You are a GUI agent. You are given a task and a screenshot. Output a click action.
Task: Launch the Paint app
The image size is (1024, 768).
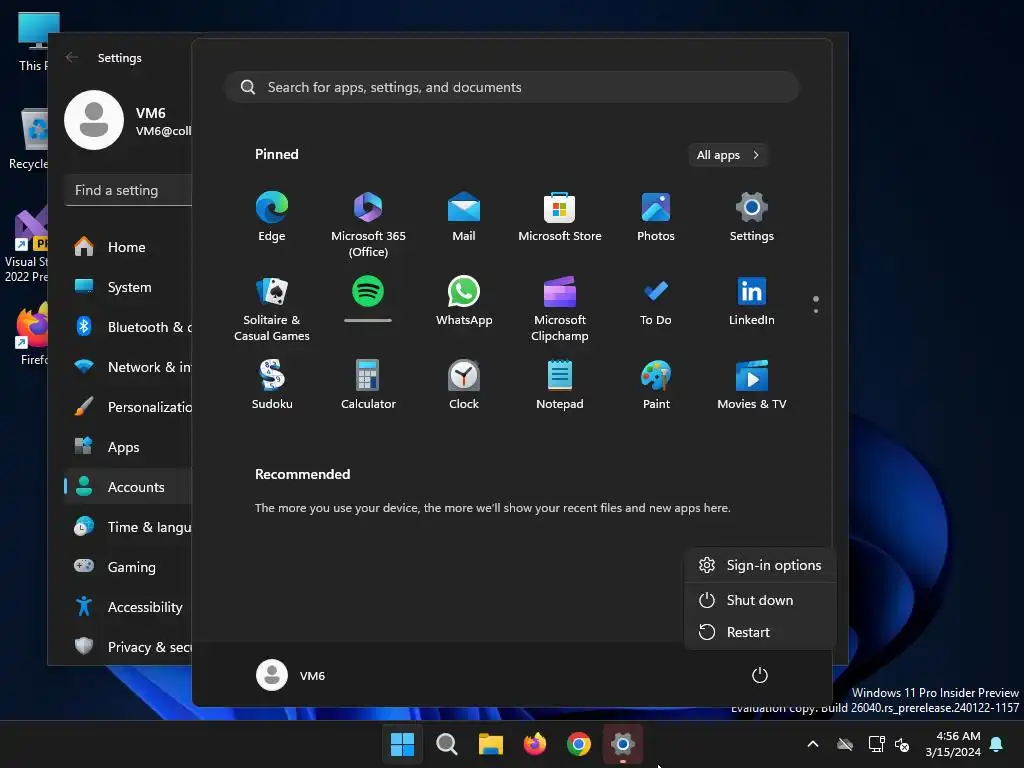click(x=656, y=385)
